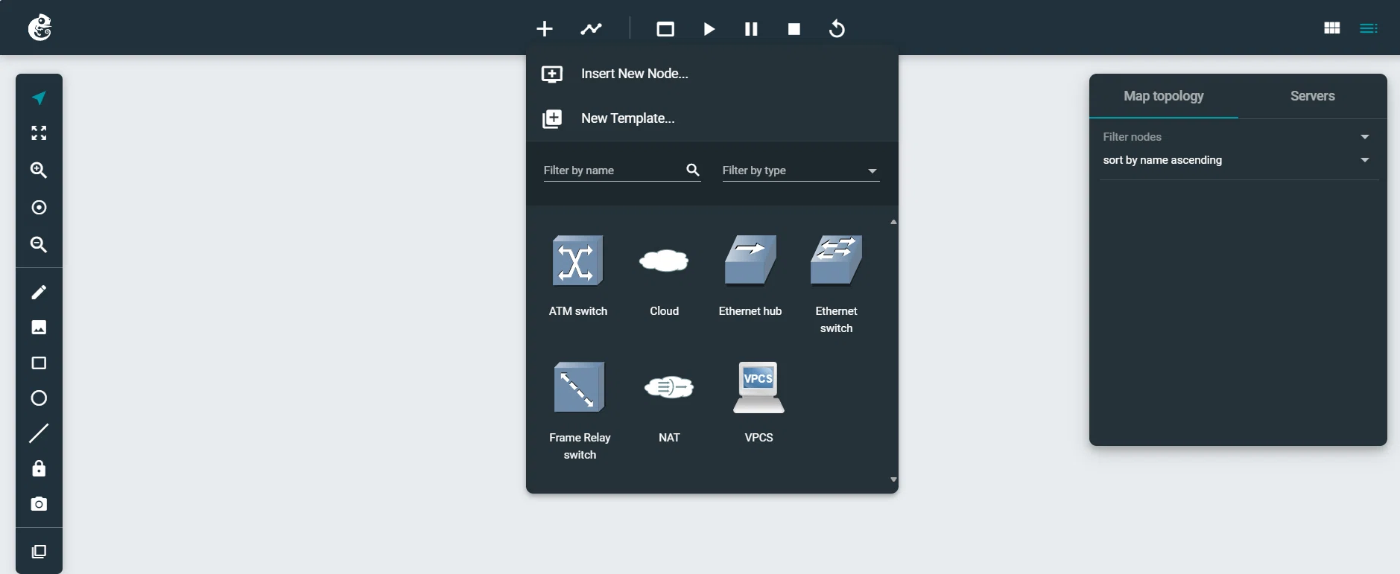Viewport: 1400px width, 574px height.
Task: Stop all nodes with stop button
Action: coord(794,29)
